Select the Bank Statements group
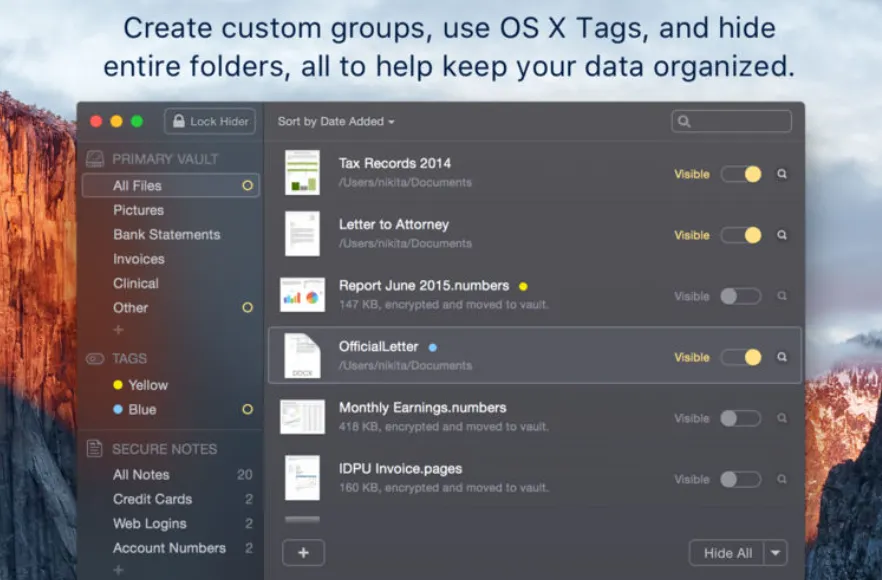 (166, 235)
